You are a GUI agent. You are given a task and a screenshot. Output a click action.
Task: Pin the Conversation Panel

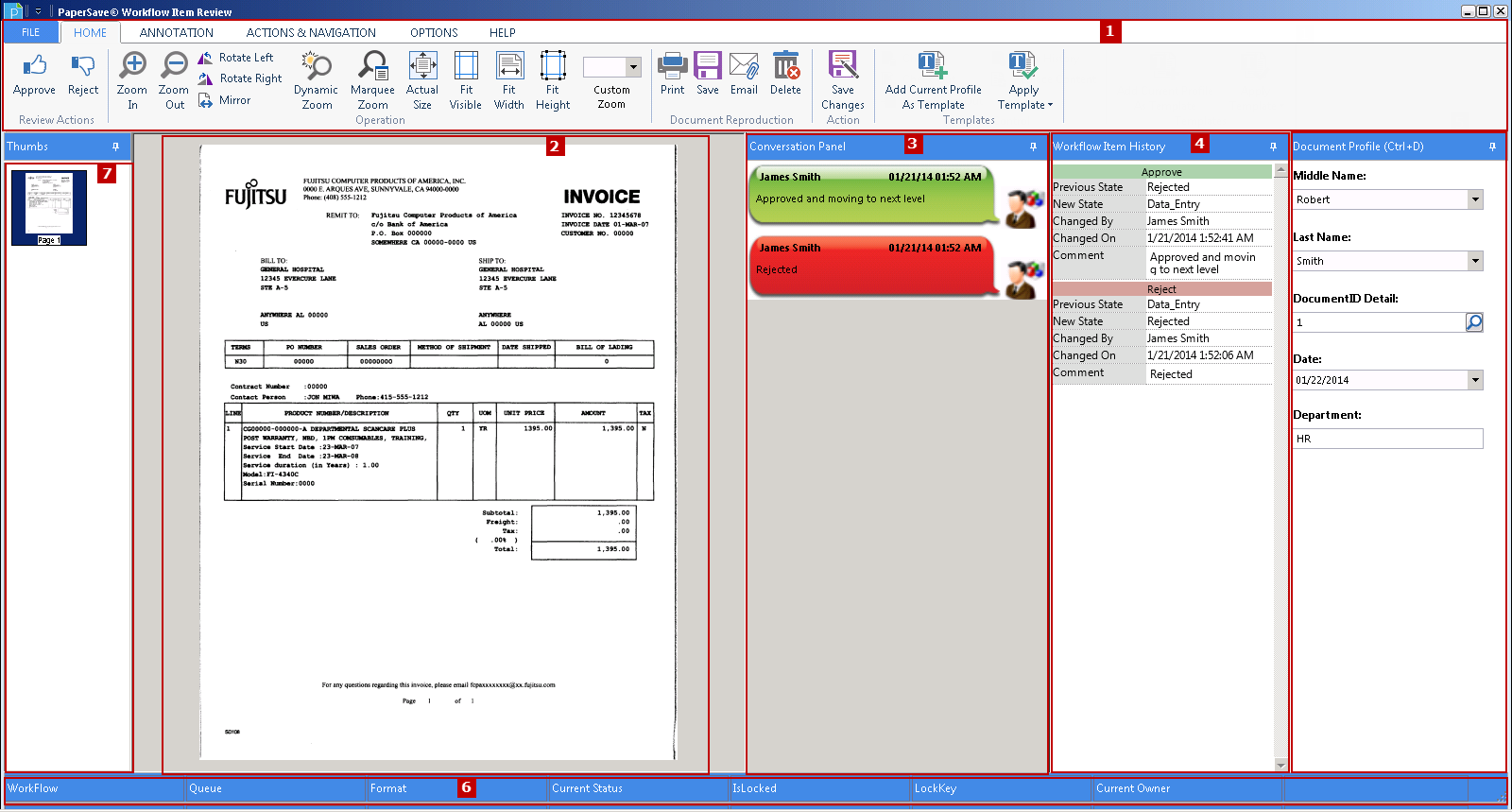1034,147
